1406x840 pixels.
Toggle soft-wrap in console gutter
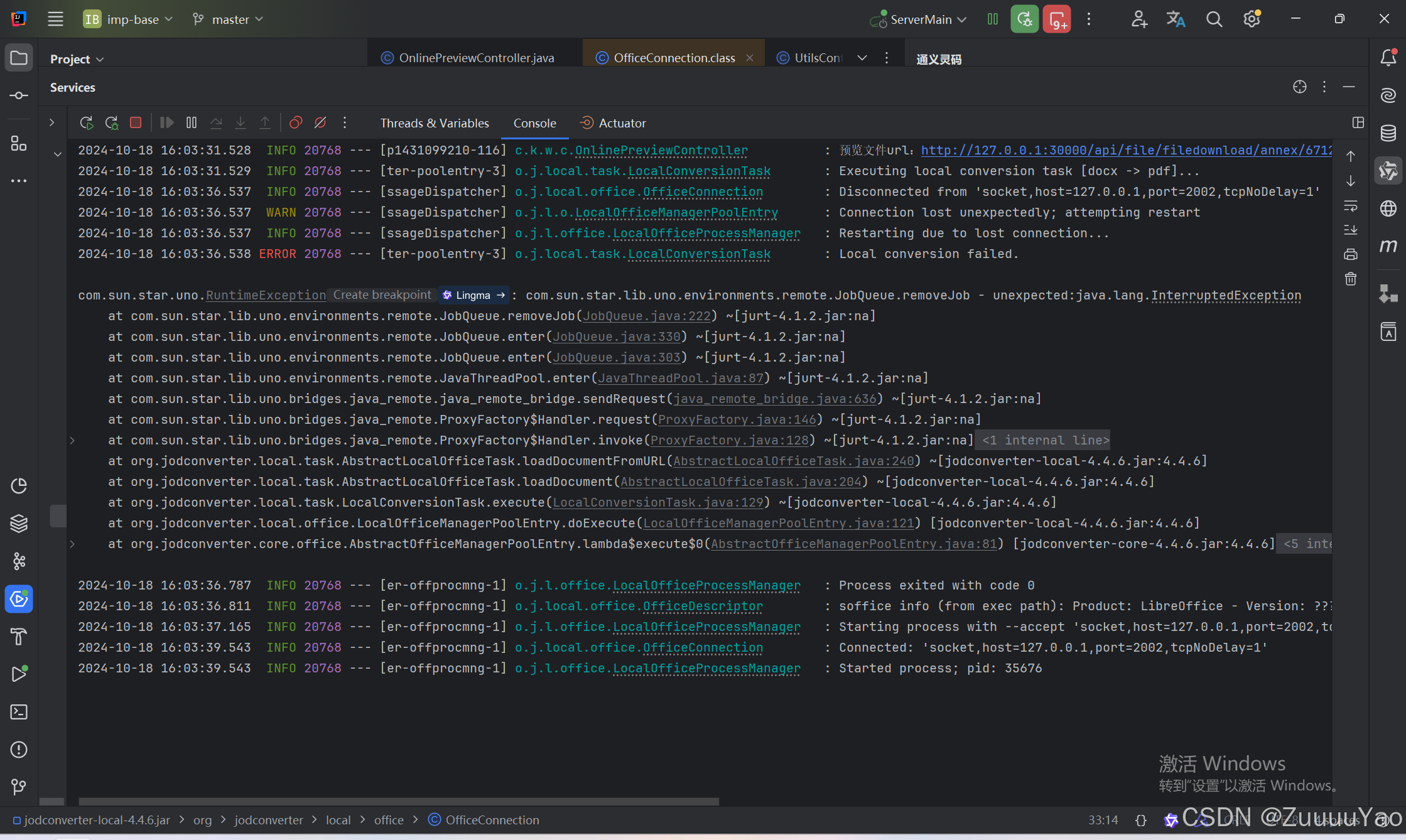1351,206
